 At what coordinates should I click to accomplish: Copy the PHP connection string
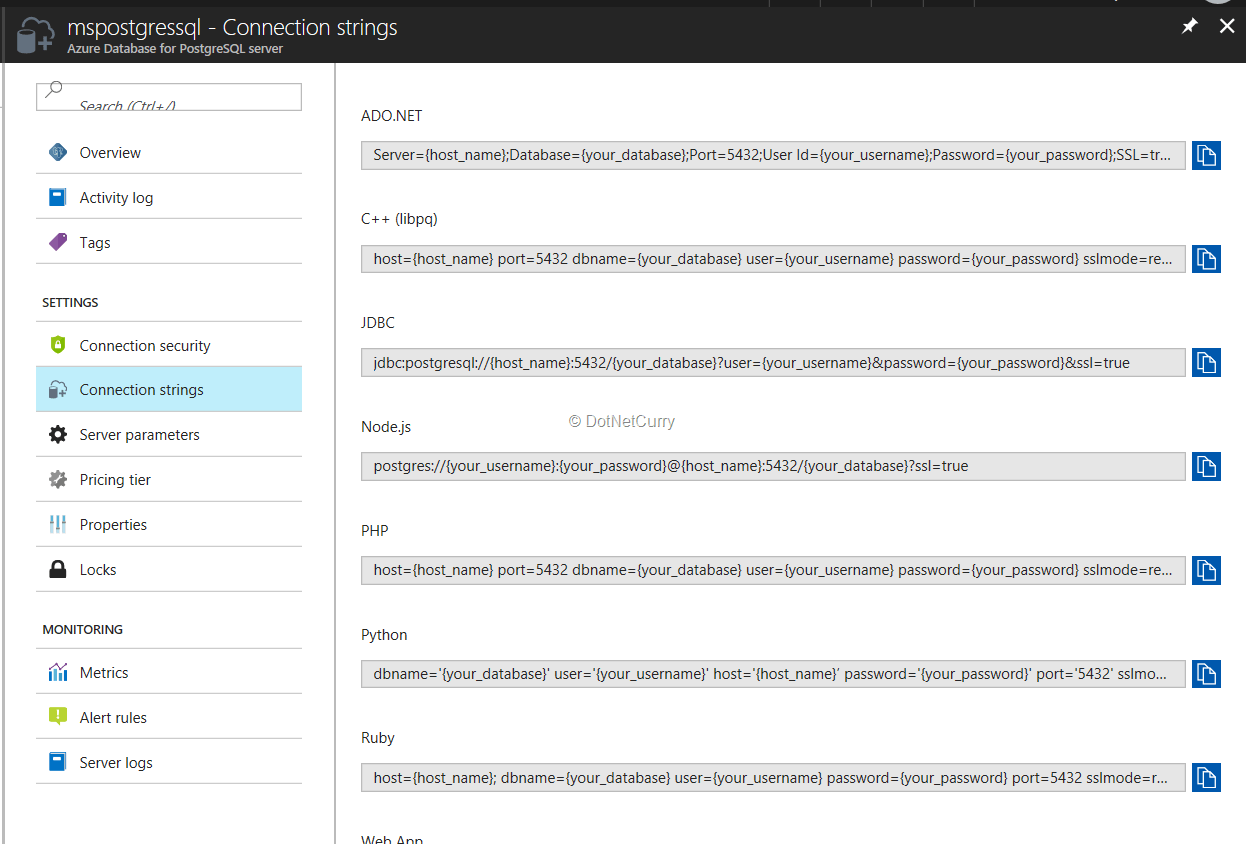(1206, 570)
